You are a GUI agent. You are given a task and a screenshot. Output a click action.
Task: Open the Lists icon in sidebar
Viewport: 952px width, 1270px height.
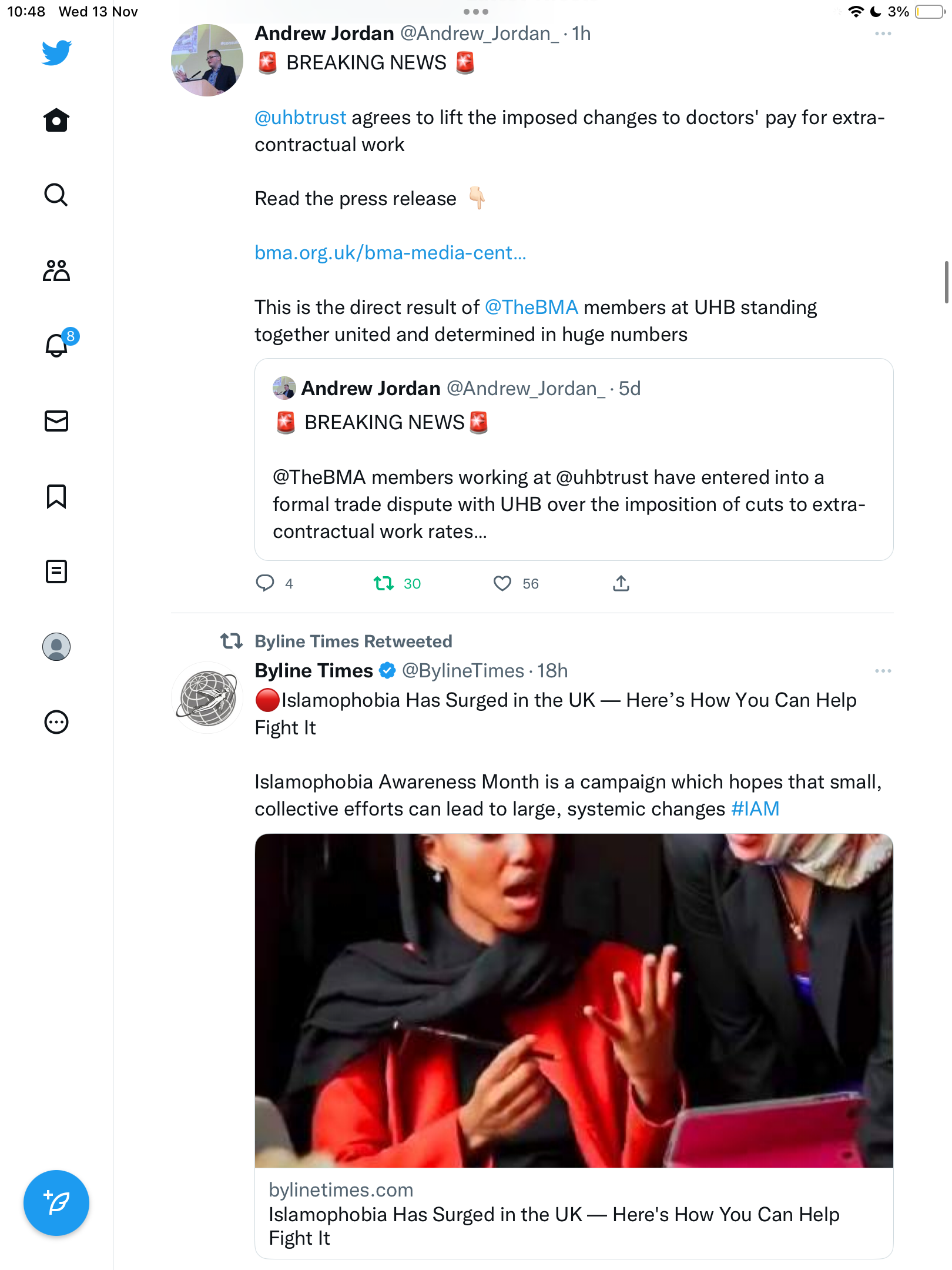click(56, 571)
